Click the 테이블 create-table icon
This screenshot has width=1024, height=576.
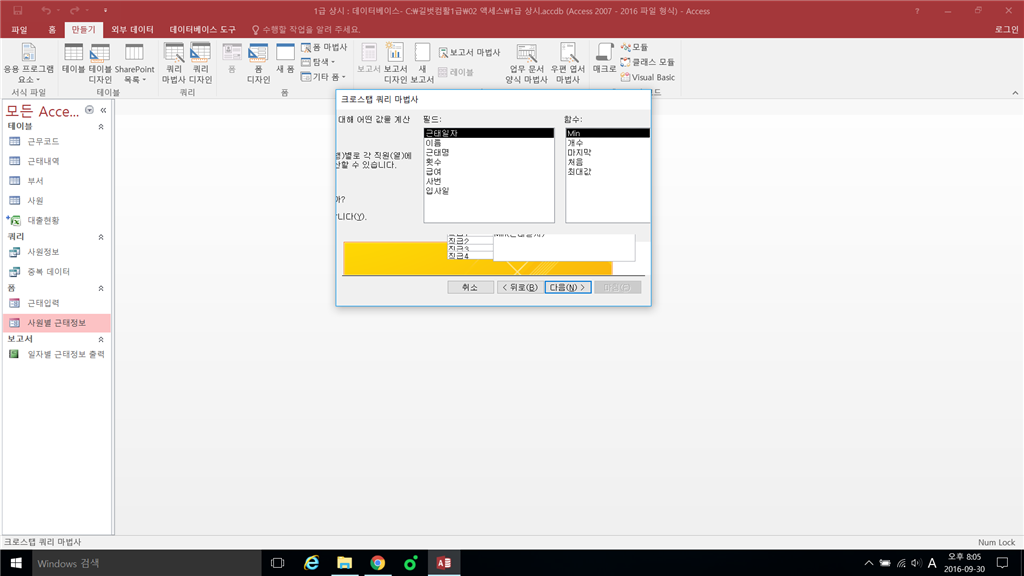tap(73, 59)
